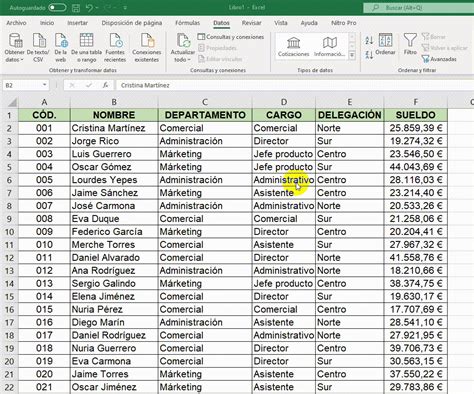This screenshot has height=394, width=474.
Task: Select cell Daniel Alvarado
Action: tap(114, 258)
